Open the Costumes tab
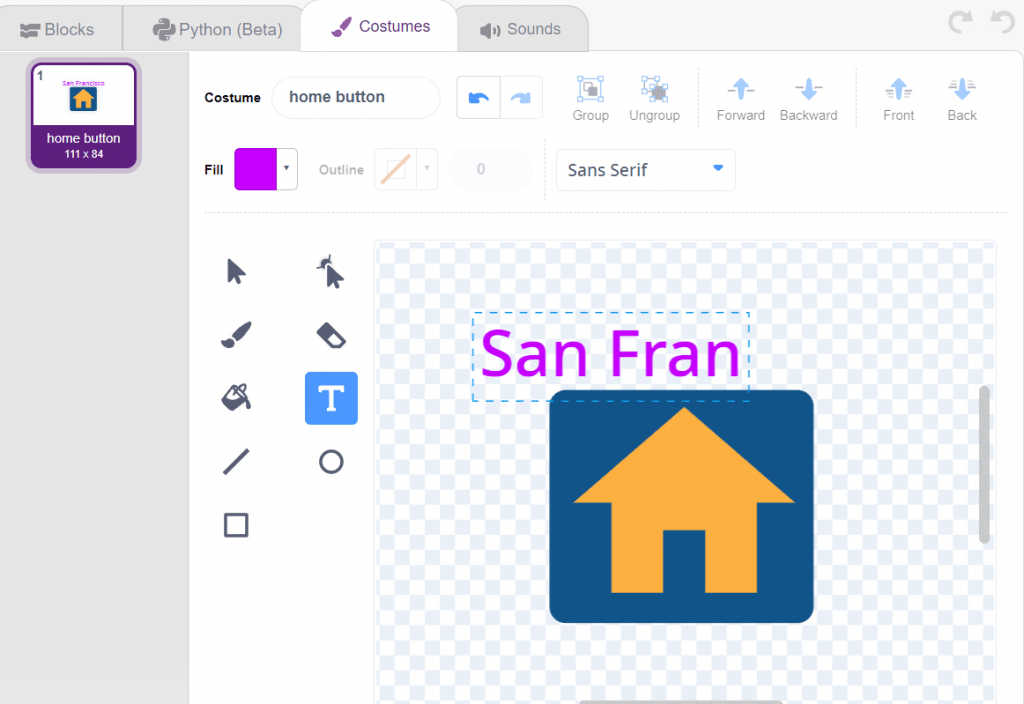Screen dimensions: 1024x704 pos(379,27)
